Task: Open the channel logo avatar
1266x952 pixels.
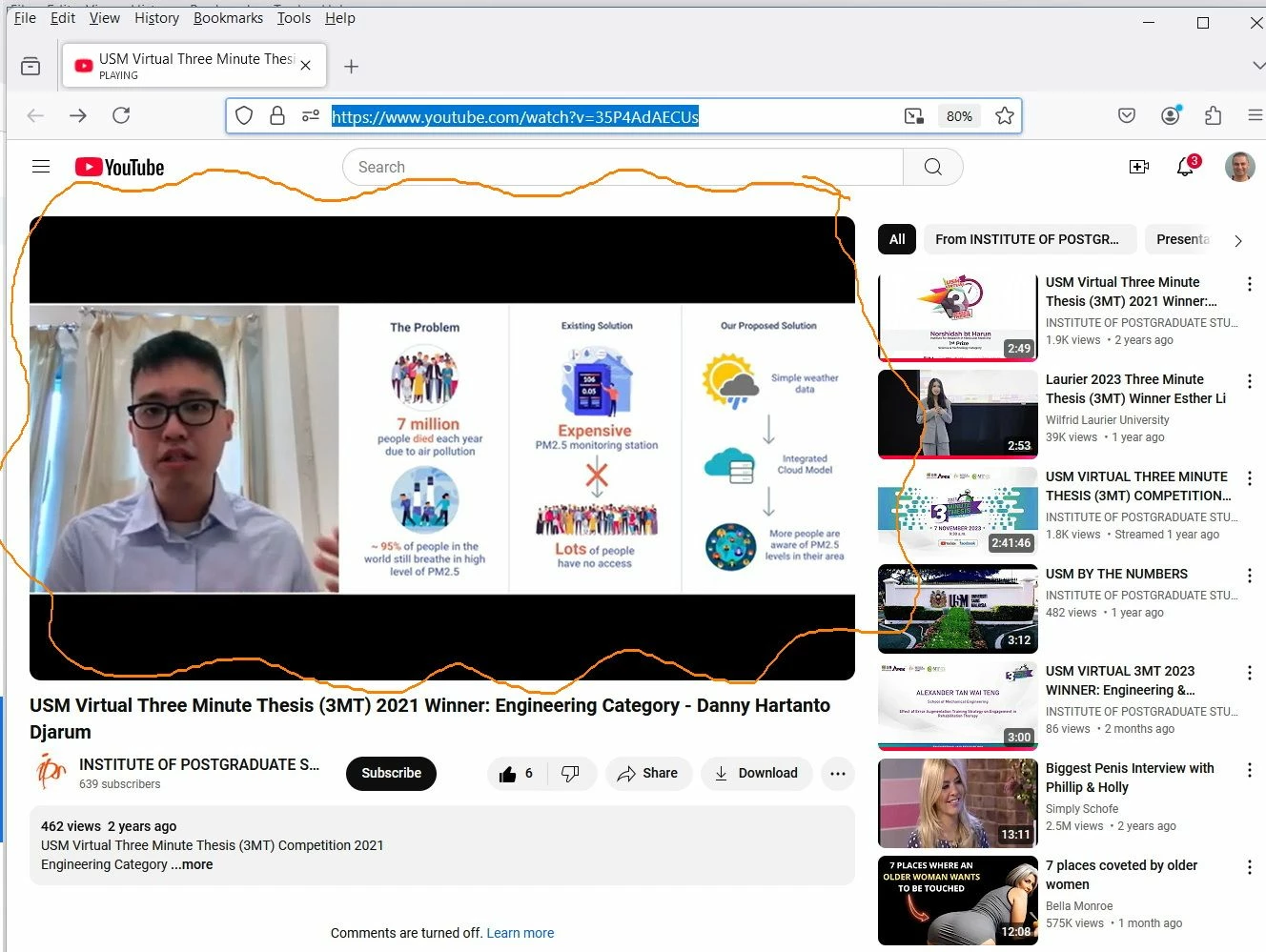Action: click(51, 771)
